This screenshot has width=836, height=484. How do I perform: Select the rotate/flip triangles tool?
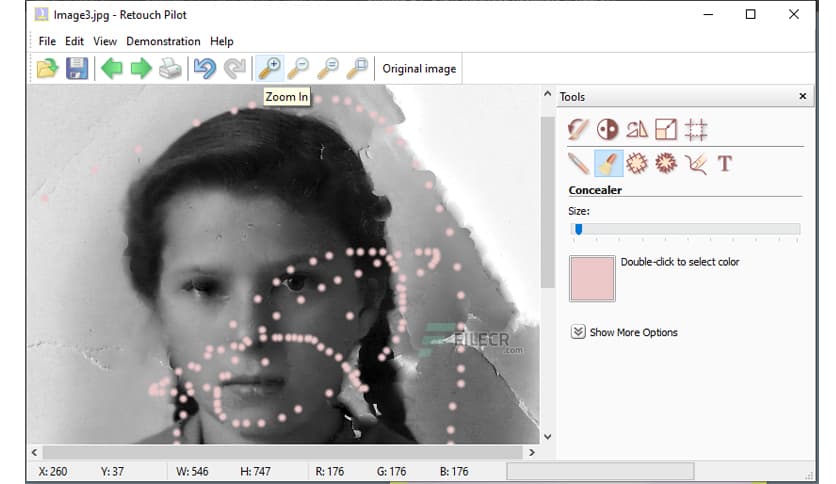[637, 130]
